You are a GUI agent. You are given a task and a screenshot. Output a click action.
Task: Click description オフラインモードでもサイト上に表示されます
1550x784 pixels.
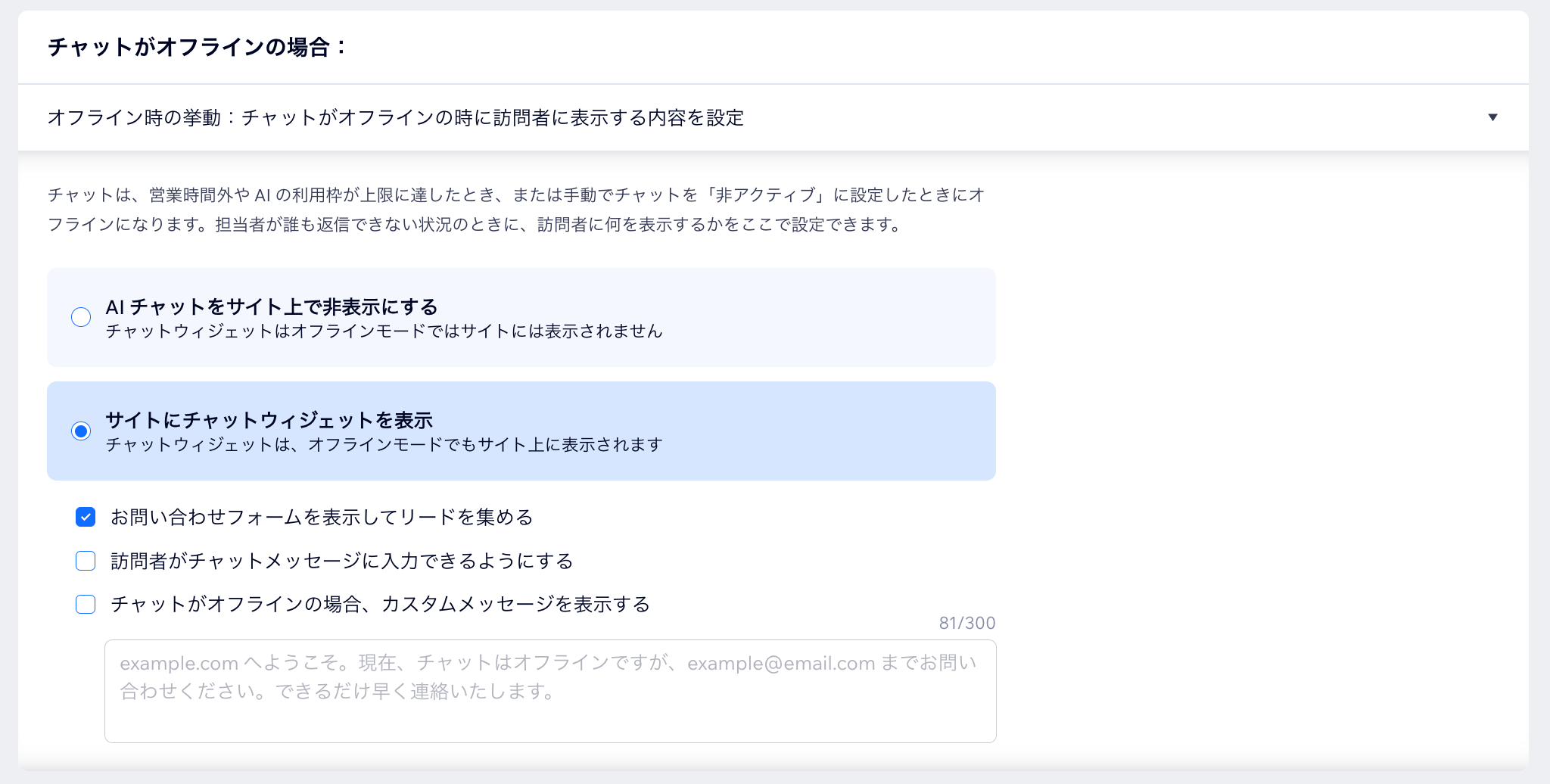tap(384, 444)
